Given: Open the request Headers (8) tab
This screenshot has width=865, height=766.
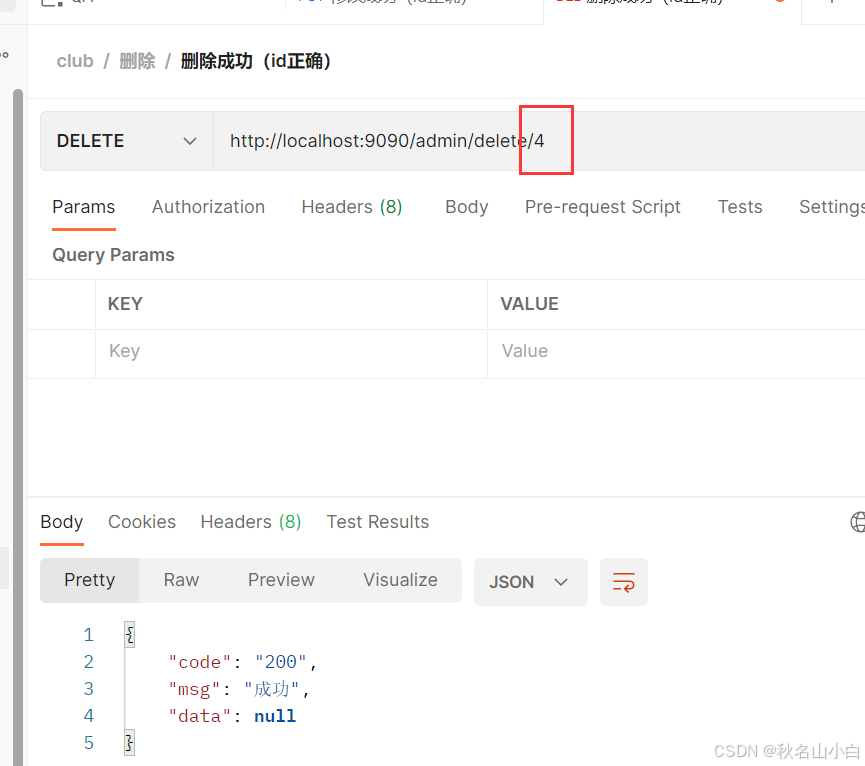Looking at the screenshot, I should [x=352, y=207].
